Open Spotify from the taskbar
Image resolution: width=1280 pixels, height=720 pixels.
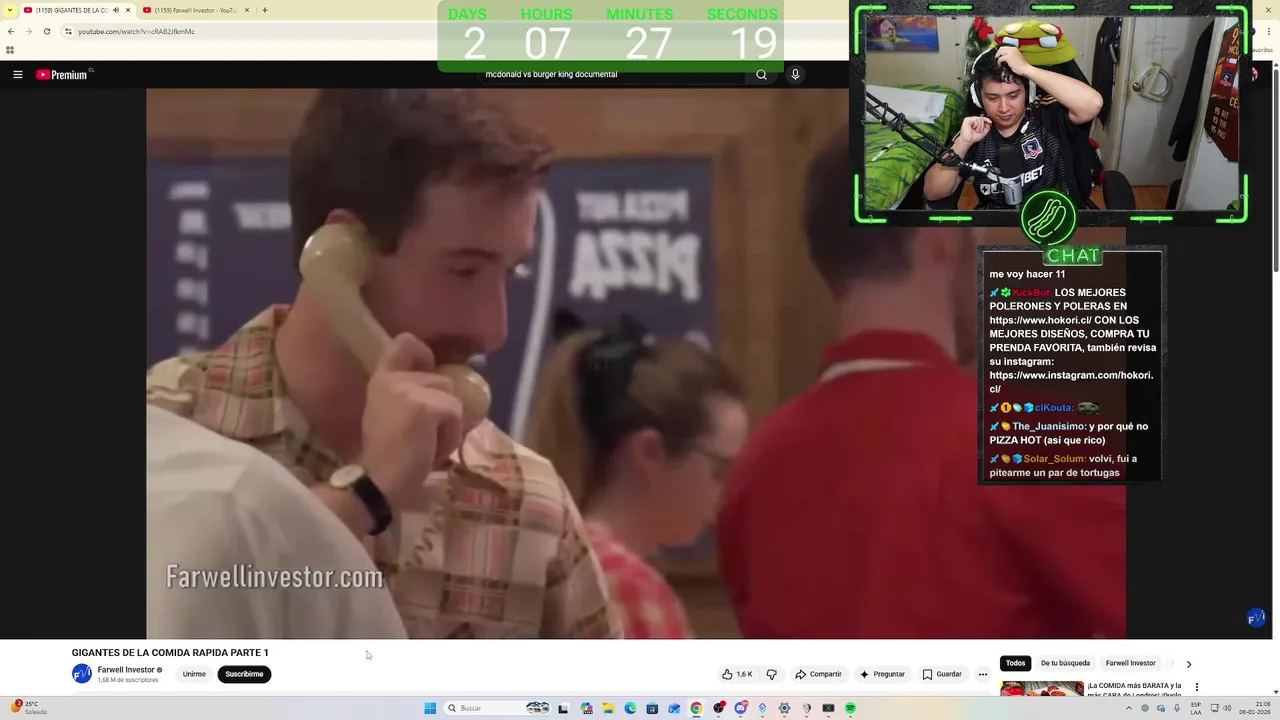coord(850,708)
